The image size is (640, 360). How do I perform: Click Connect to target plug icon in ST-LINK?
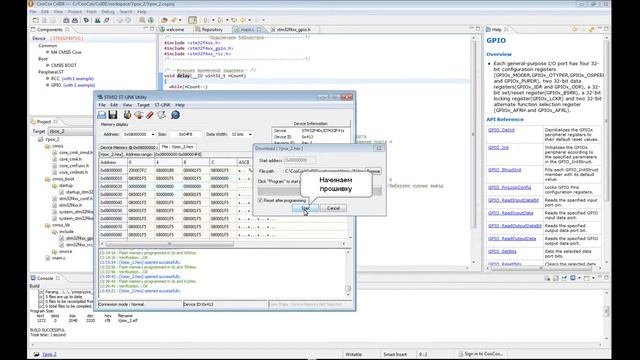point(127,115)
